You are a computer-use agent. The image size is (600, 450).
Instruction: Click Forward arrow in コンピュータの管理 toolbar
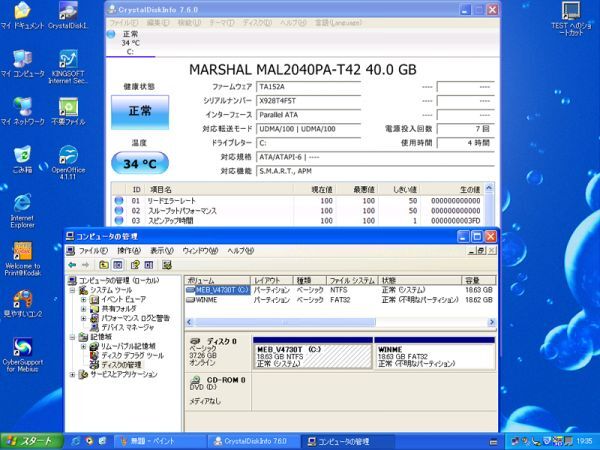(x=86, y=265)
